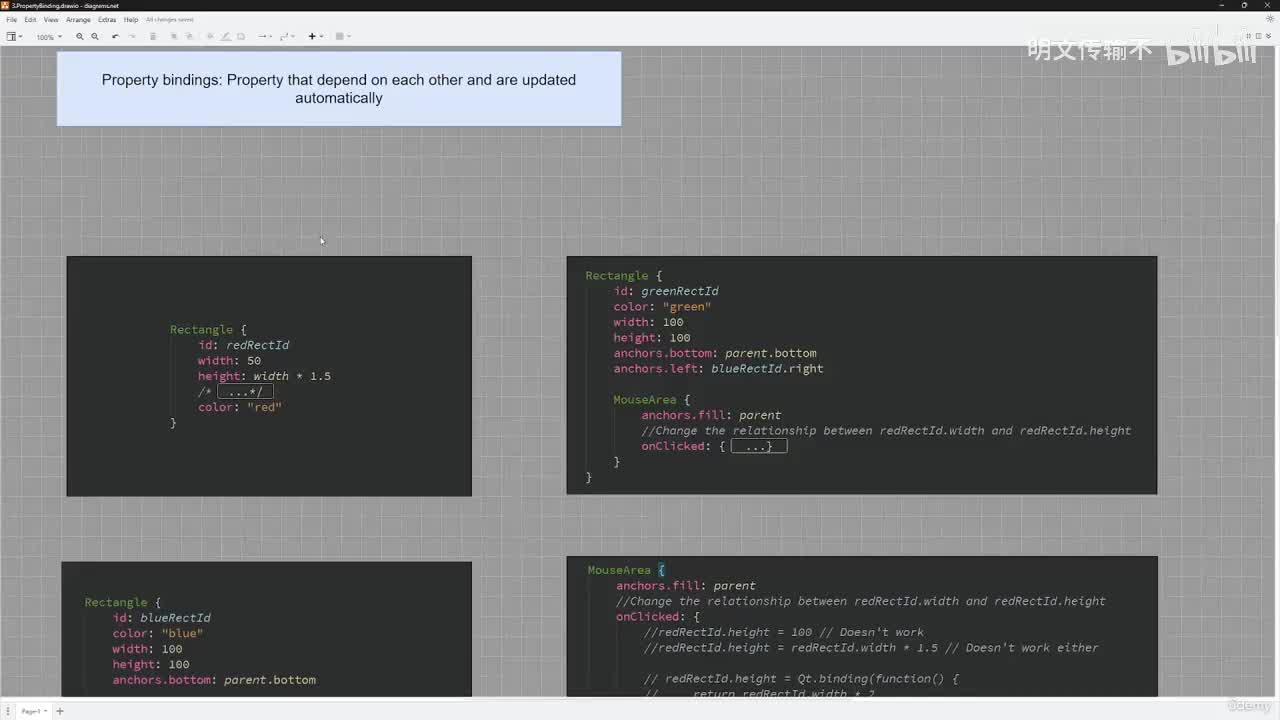Image resolution: width=1280 pixels, height=720 pixels.
Task: Undo the last change
Action: pos(115,37)
